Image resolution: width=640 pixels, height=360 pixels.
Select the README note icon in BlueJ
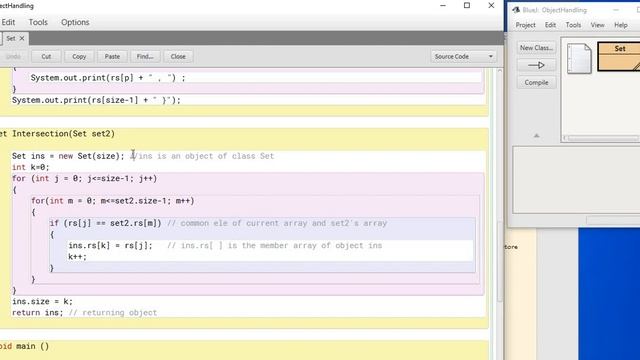(579, 58)
